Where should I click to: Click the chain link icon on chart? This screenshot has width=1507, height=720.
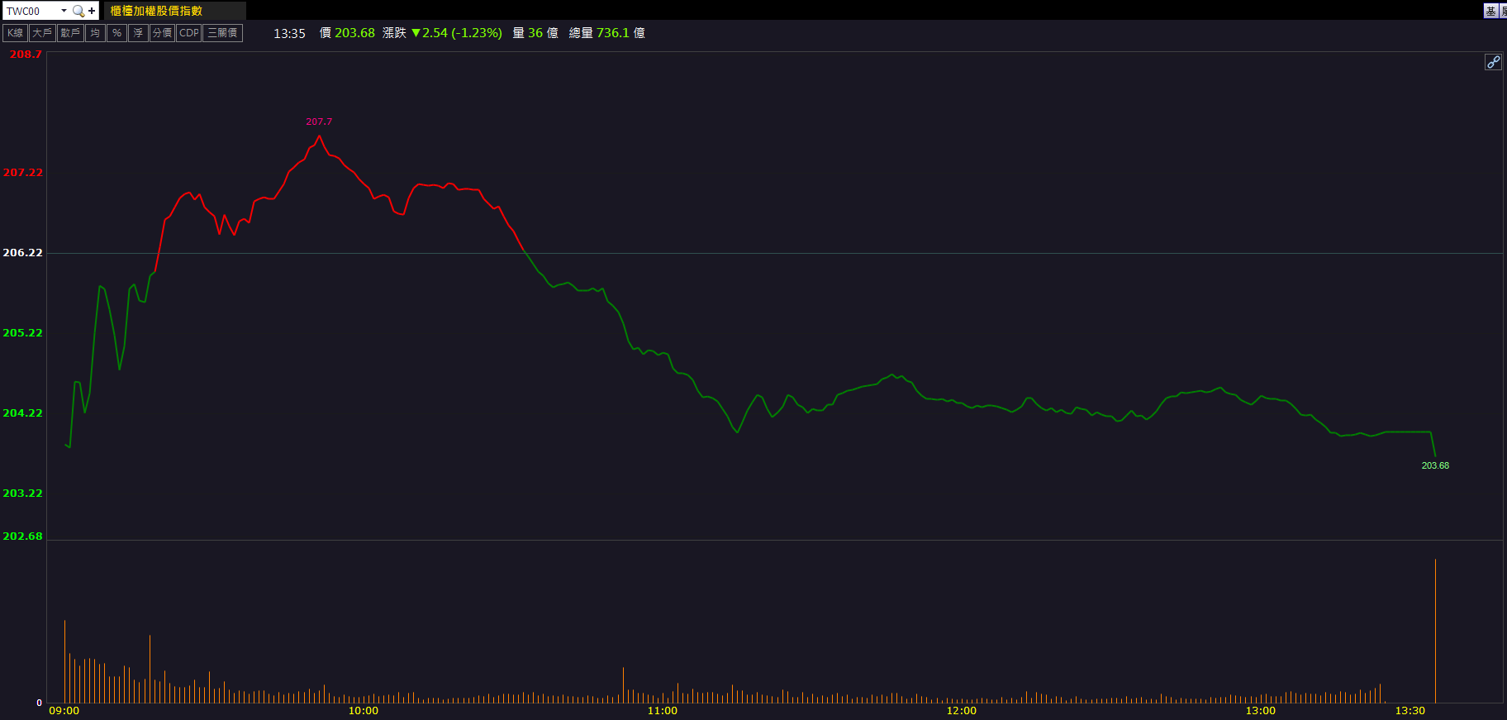[x=1493, y=62]
